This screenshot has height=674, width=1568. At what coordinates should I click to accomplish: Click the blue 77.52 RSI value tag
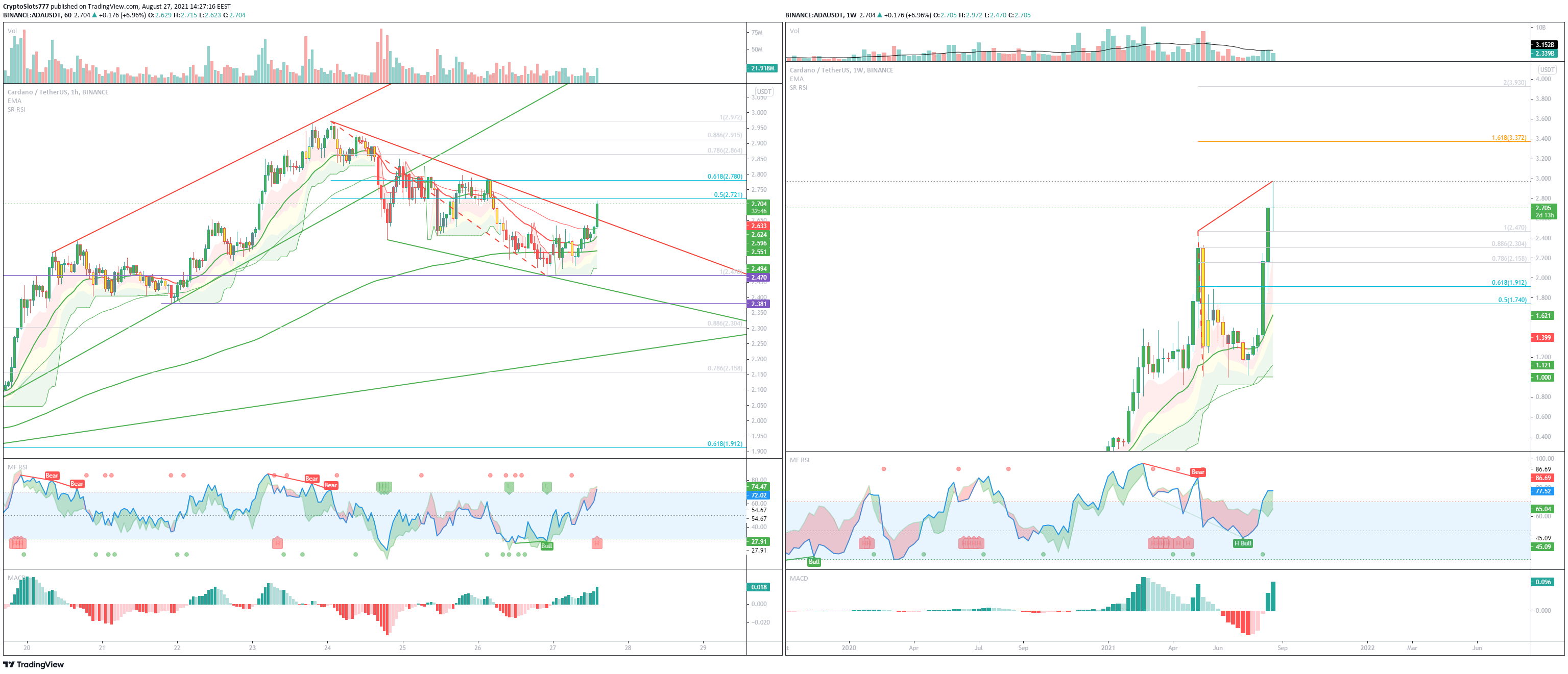tap(1543, 491)
